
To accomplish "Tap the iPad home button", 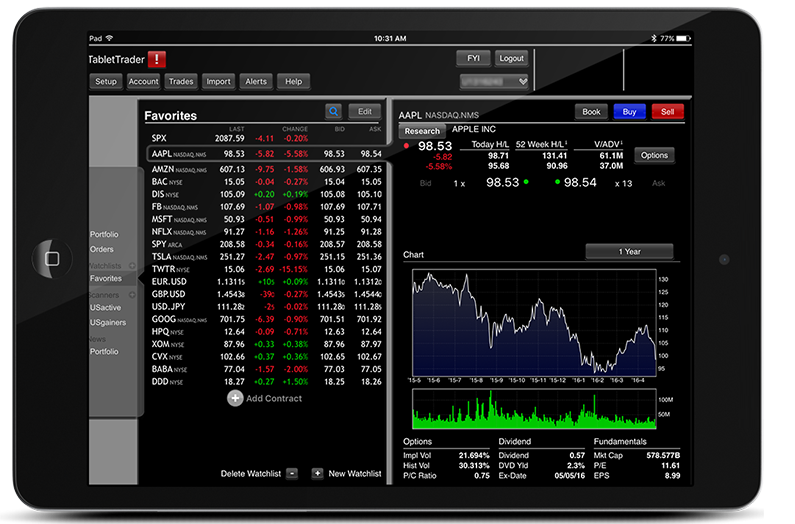I will pyautogui.click(x=52, y=259).
